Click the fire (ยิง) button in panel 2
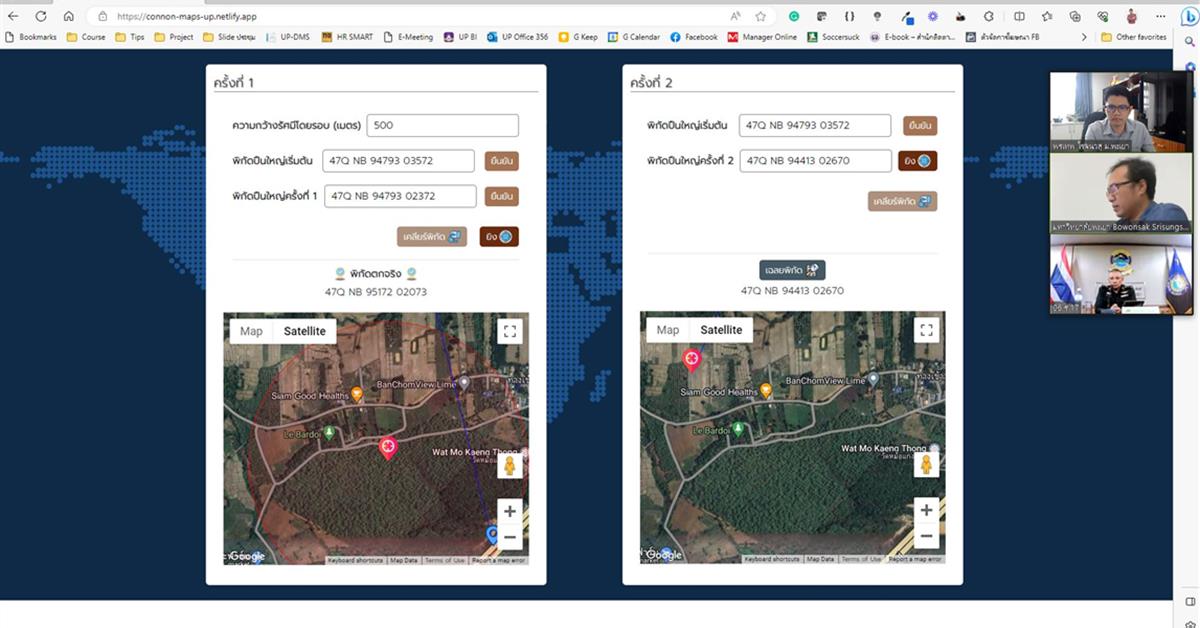The height and width of the screenshot is (628, 1200). click(917, 160)
